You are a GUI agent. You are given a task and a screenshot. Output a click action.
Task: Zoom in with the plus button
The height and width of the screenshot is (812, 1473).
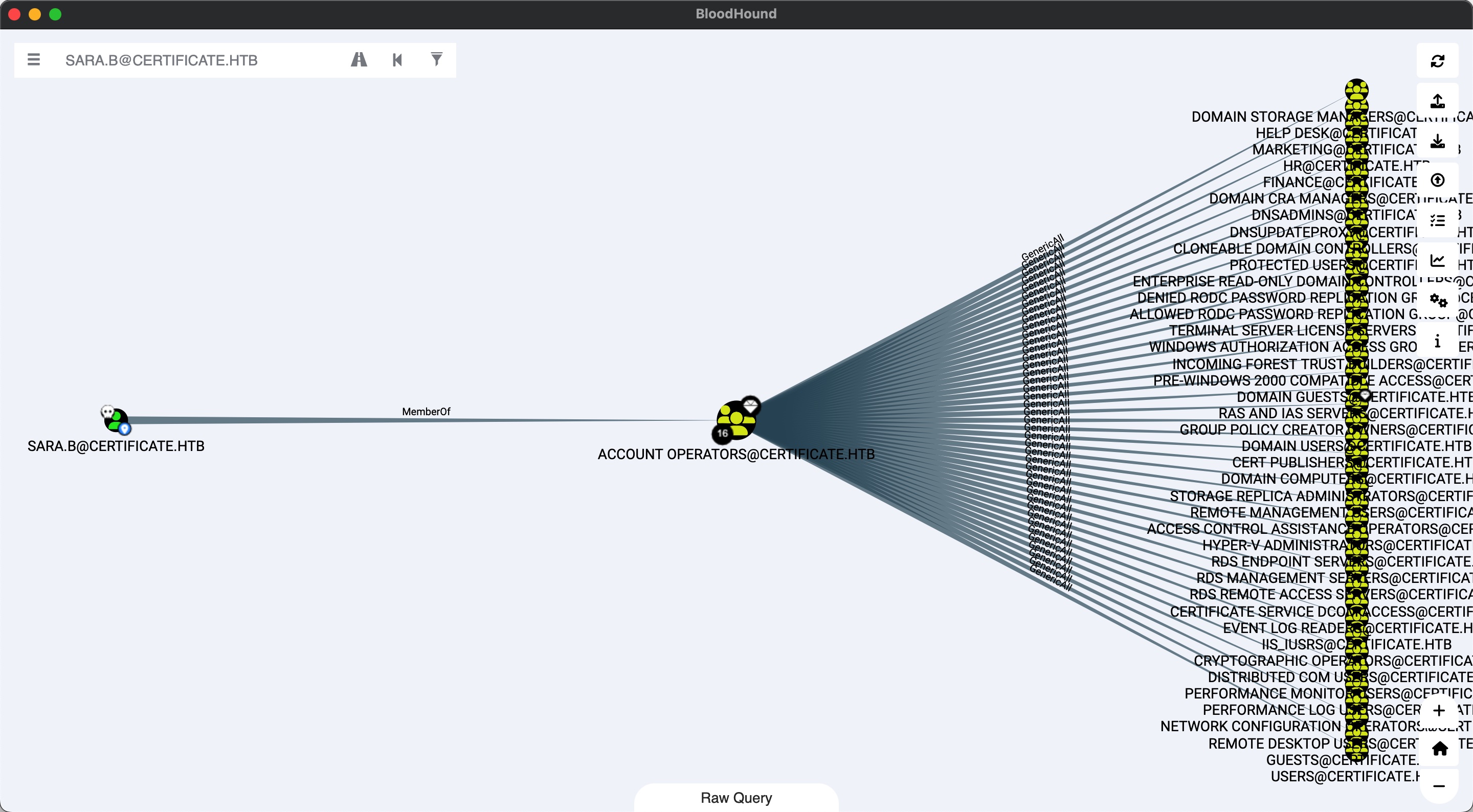click(1439, 711)
